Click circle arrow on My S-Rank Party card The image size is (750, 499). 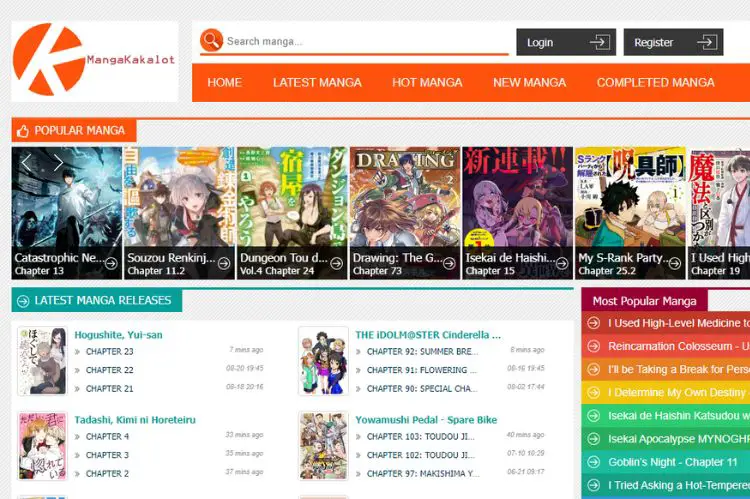coord(674,263)
